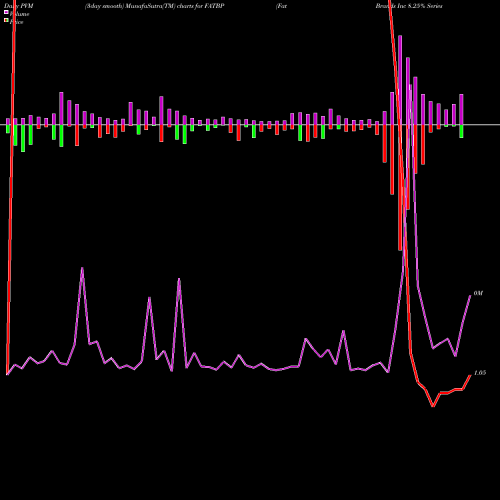
Task: Click the Volume legend label
Action: point(19,14)
